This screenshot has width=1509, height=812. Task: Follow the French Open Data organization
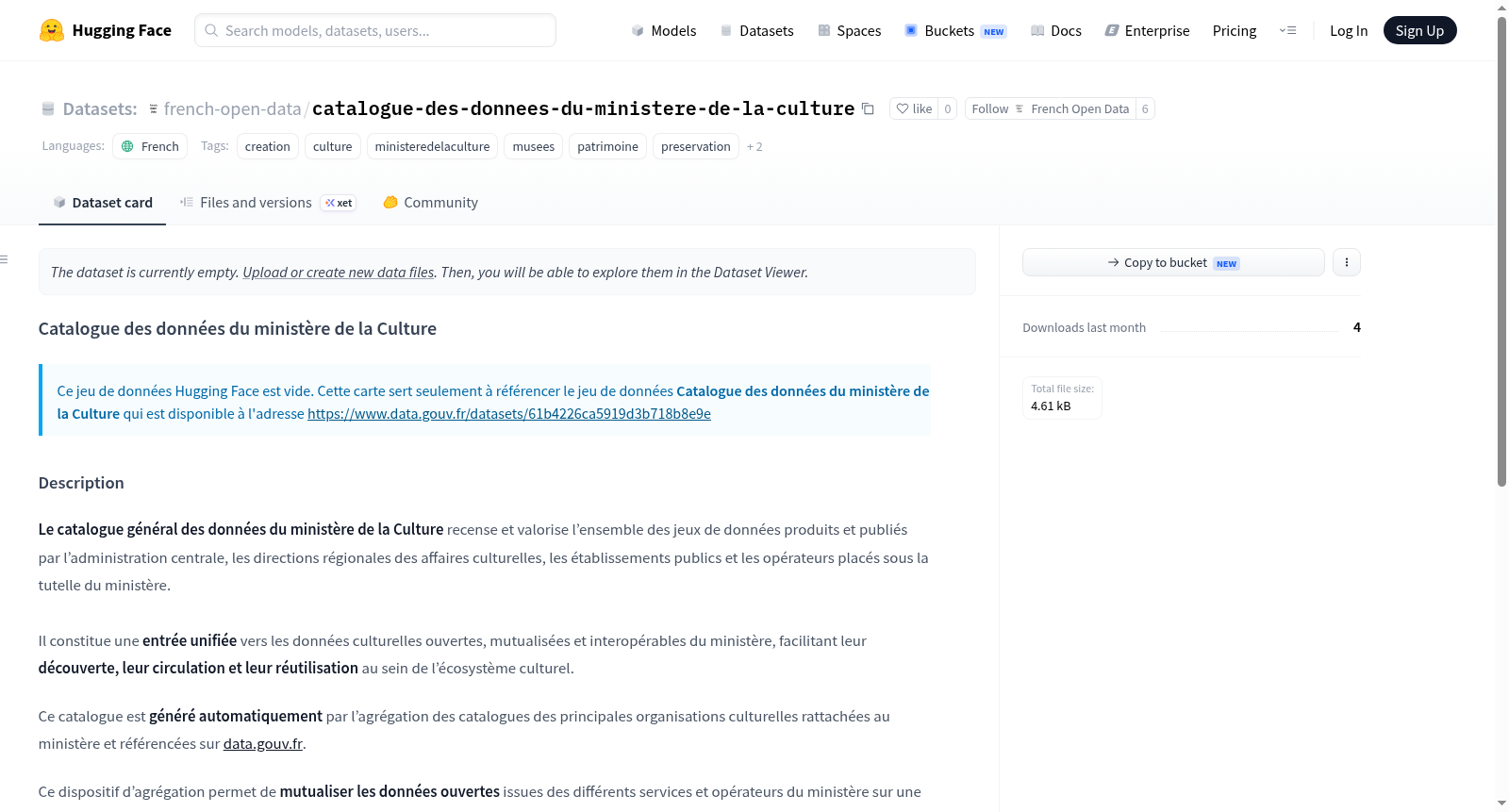click(x=1051, y=108)
